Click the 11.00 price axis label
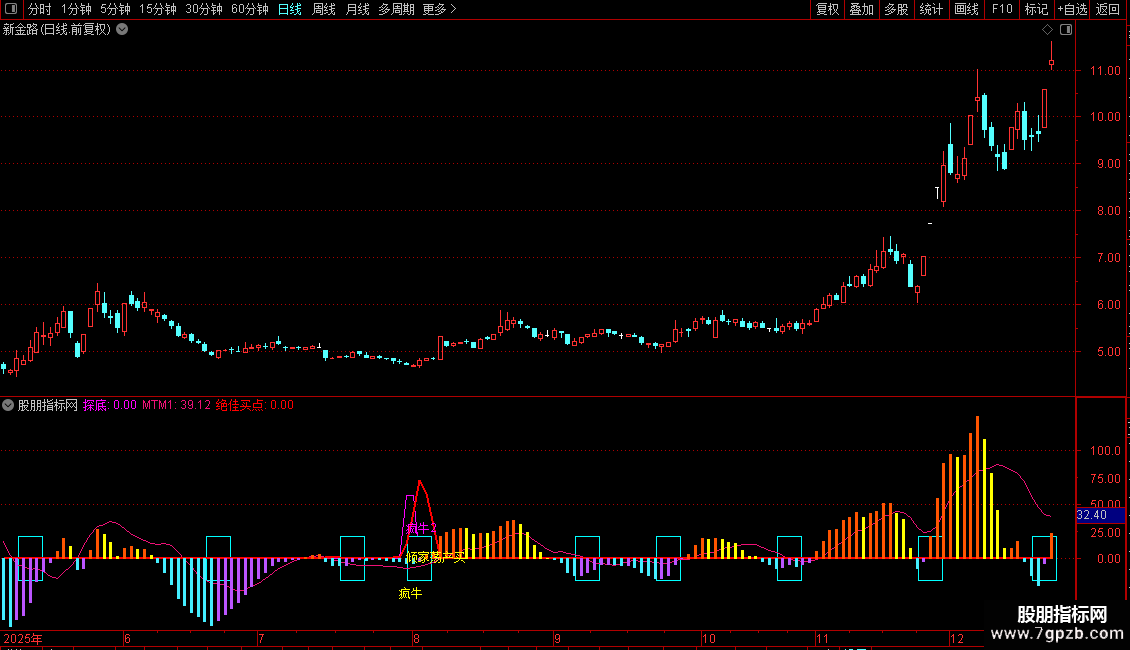Screen dimensions: 1130x650 1105,71
